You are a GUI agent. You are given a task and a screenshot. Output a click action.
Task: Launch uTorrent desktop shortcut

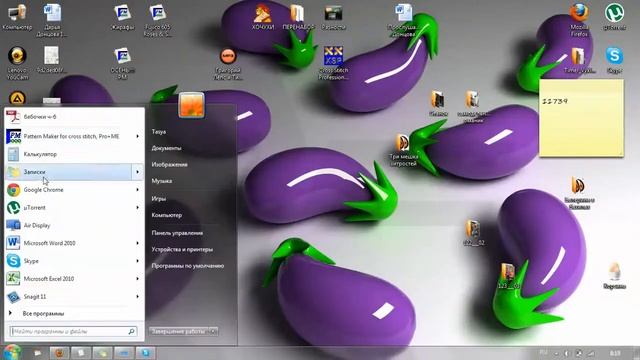point(614,17)
